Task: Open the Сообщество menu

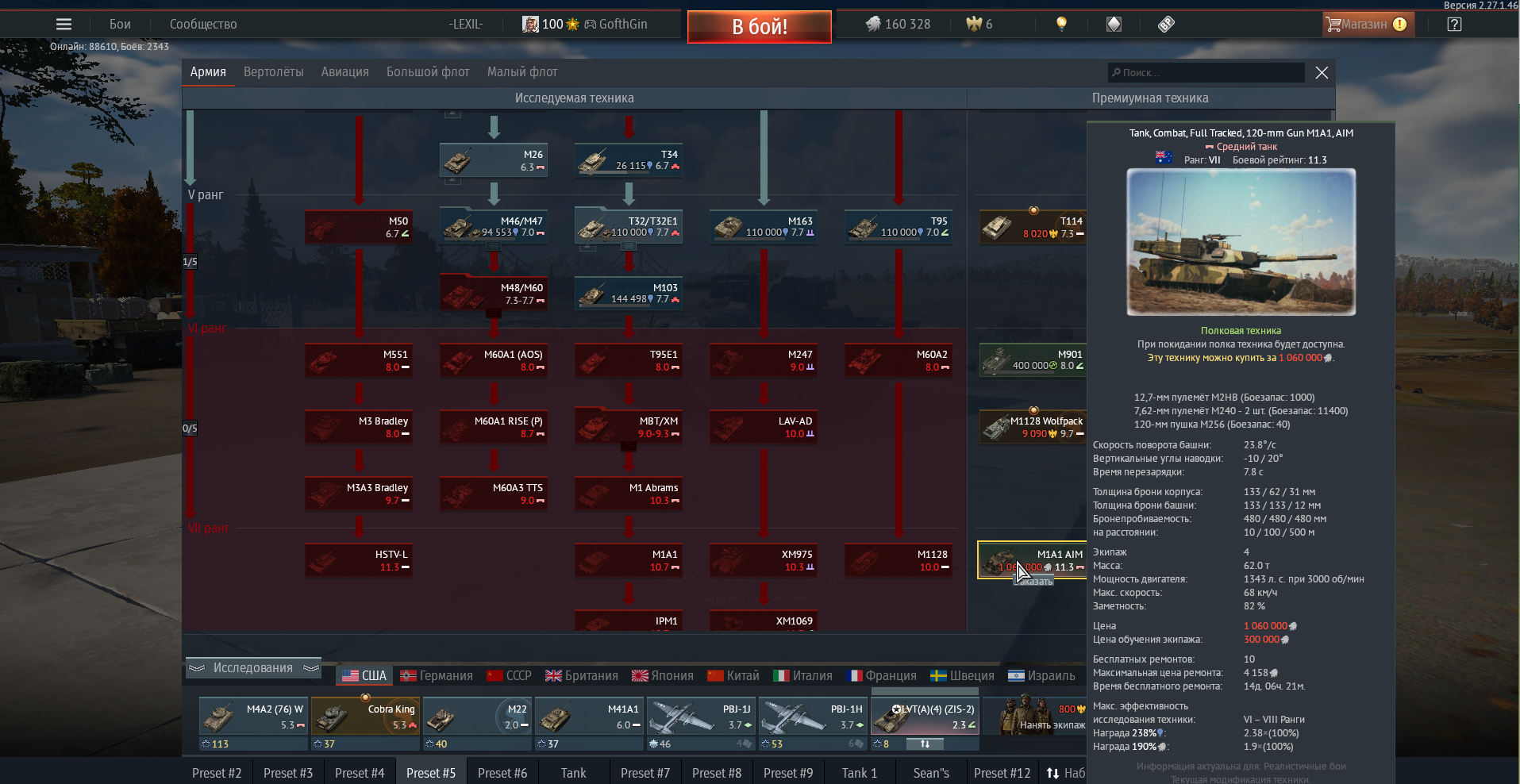Action: pos(203,24)
